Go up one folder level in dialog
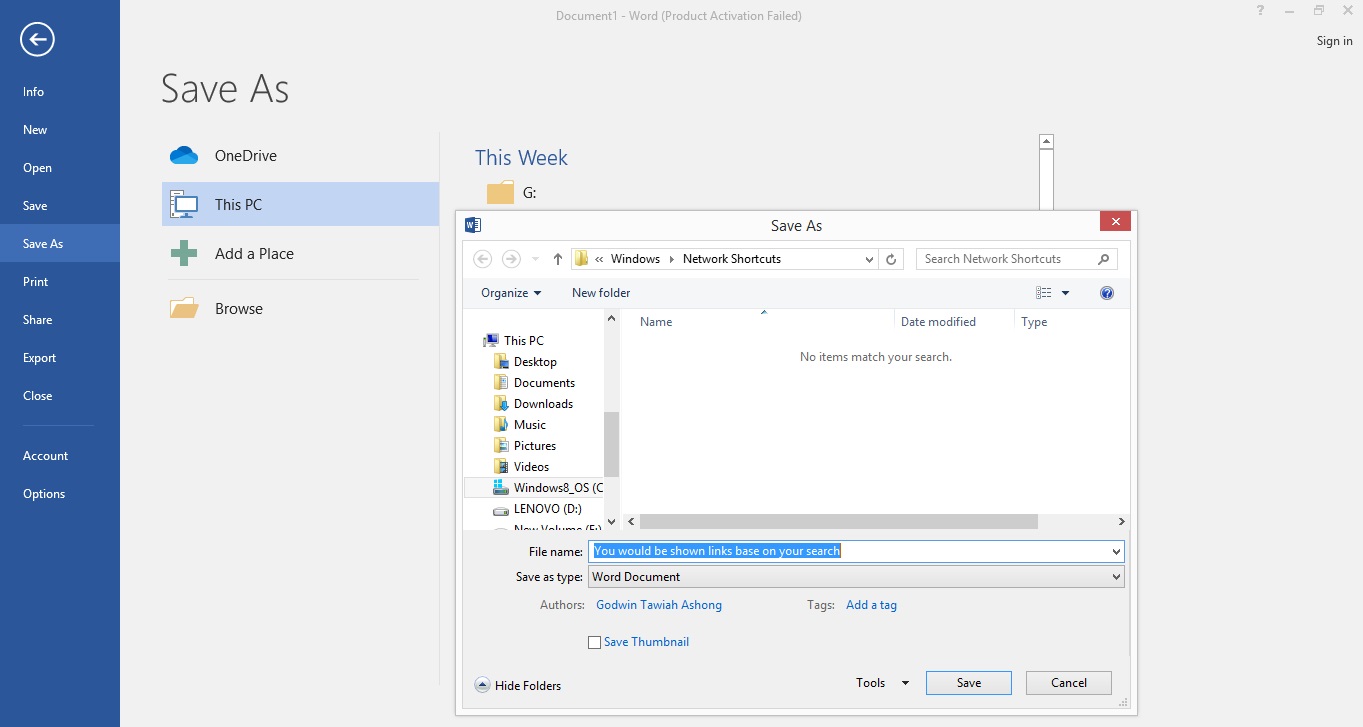Screen dimensions: 1363x727 coord(558,259)
